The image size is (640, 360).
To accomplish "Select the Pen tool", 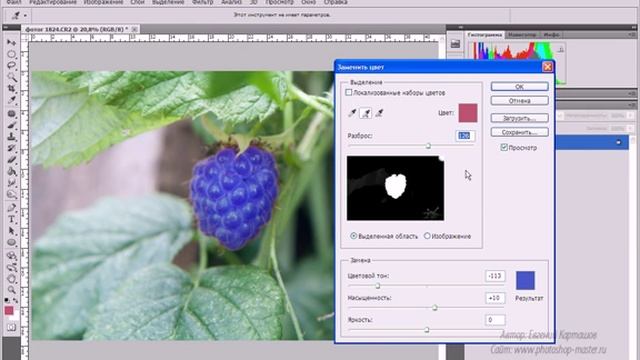I will pyautogui.click(x=11, y=208).
